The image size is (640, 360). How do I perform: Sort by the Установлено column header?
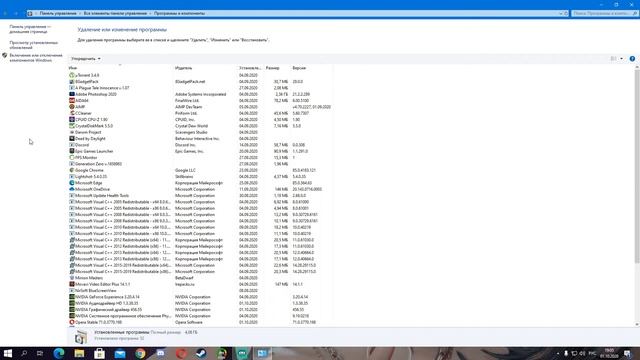coord(251,68)
